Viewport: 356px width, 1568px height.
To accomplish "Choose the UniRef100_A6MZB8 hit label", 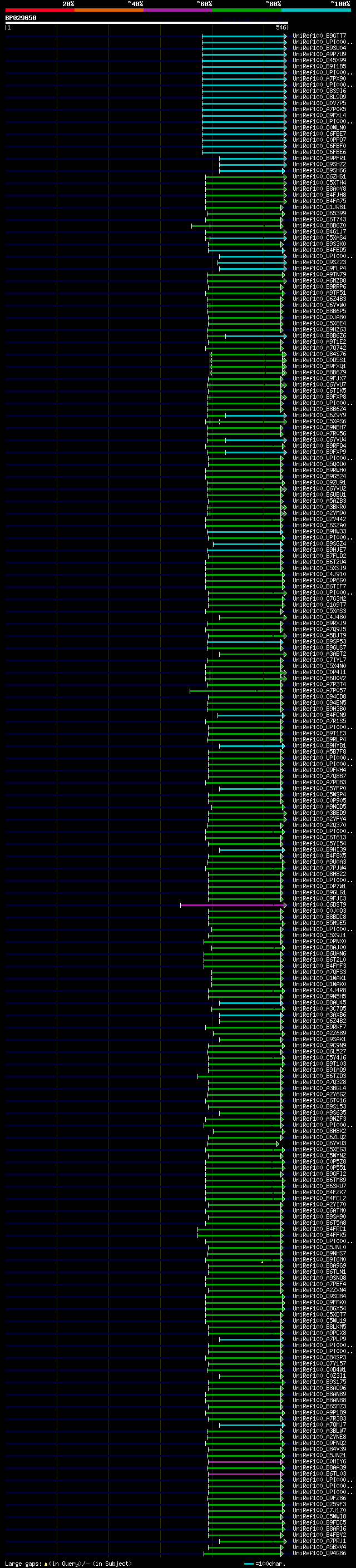I will 319,280.
